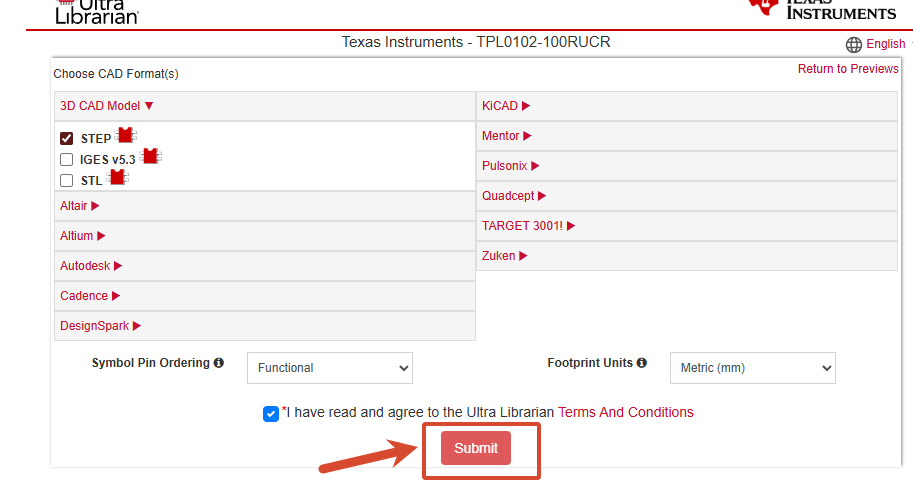Check the STL format checkbox
This screenshot has height=487, width=913.
[x=66, y=181]
